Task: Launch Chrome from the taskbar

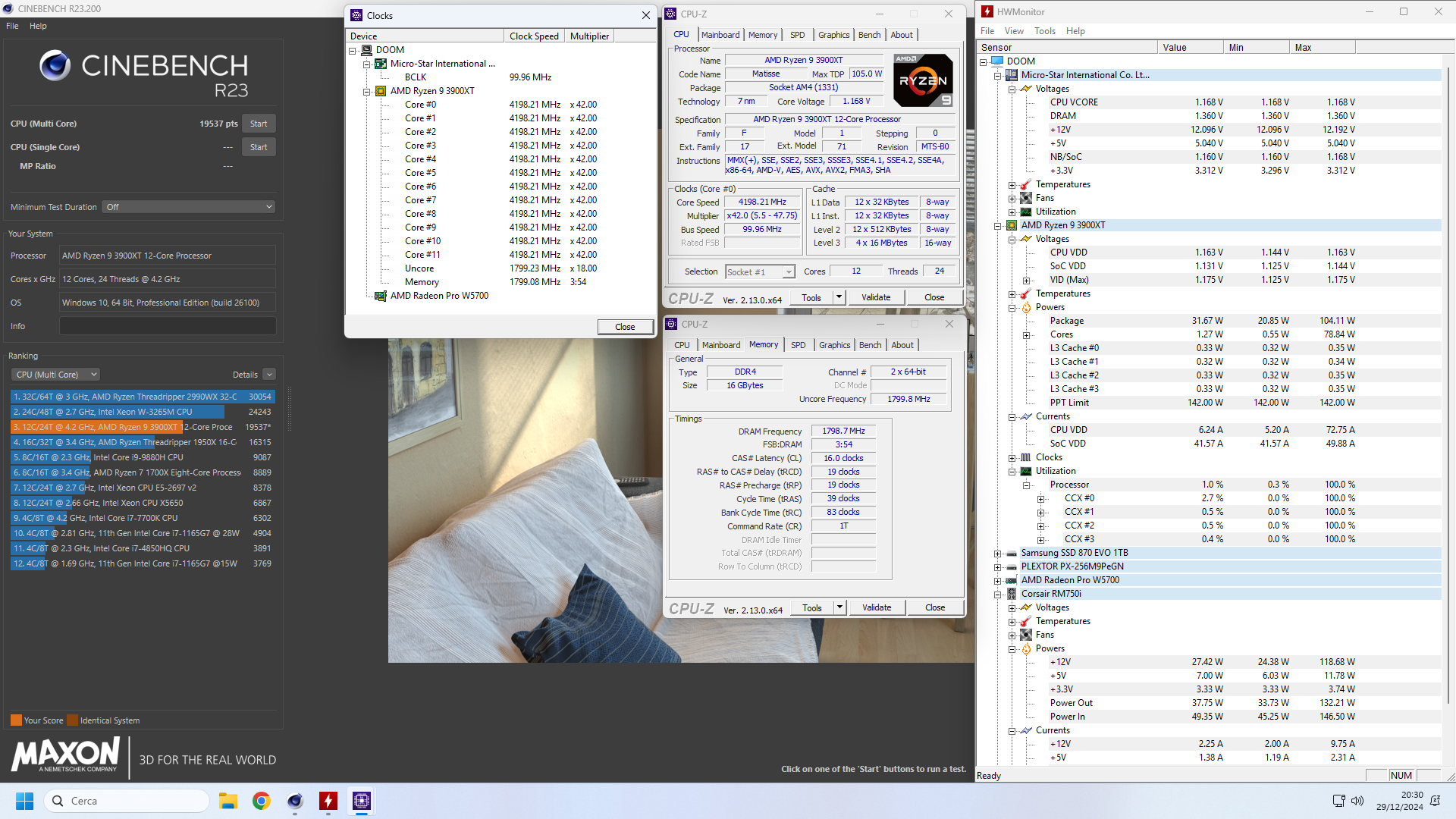Action: tap(262, 801)
